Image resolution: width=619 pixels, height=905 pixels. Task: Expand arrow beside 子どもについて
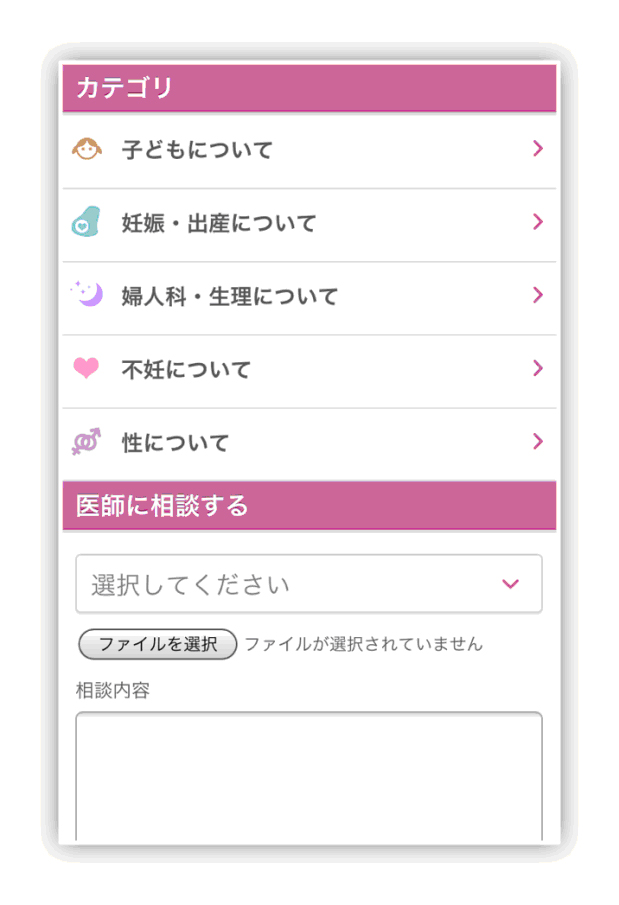tap(538, 149)
